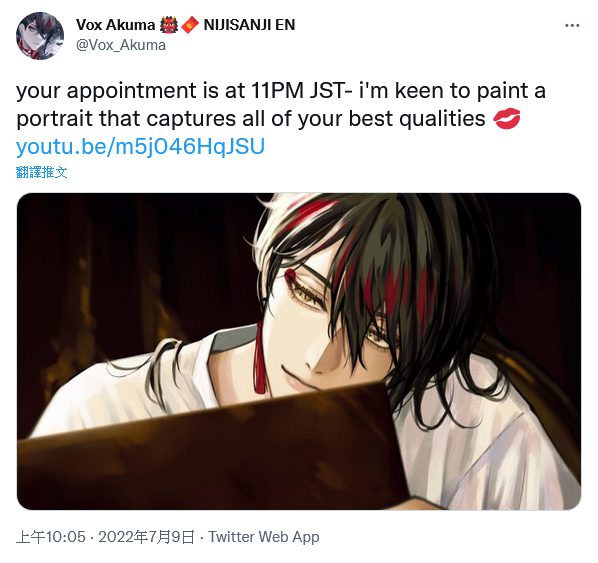Open the @Vox_Akuma handle
The width and height of the screenshot is (598, 563).
(x=121, y=45)
